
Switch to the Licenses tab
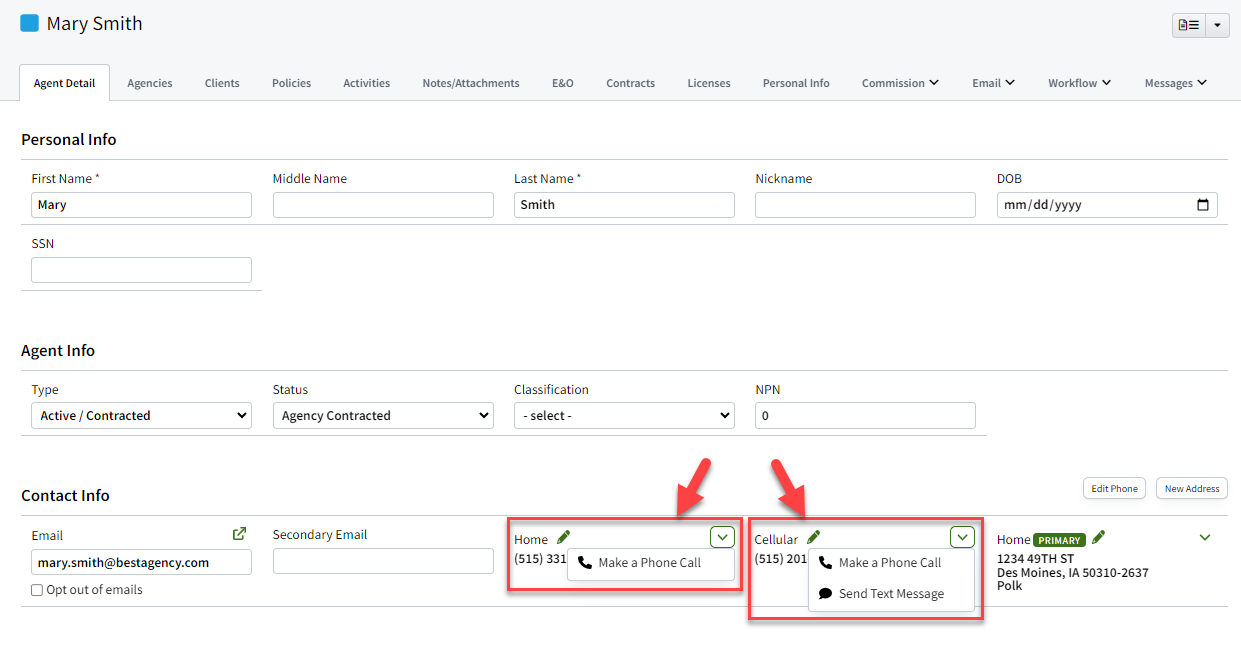click(709, 83)
